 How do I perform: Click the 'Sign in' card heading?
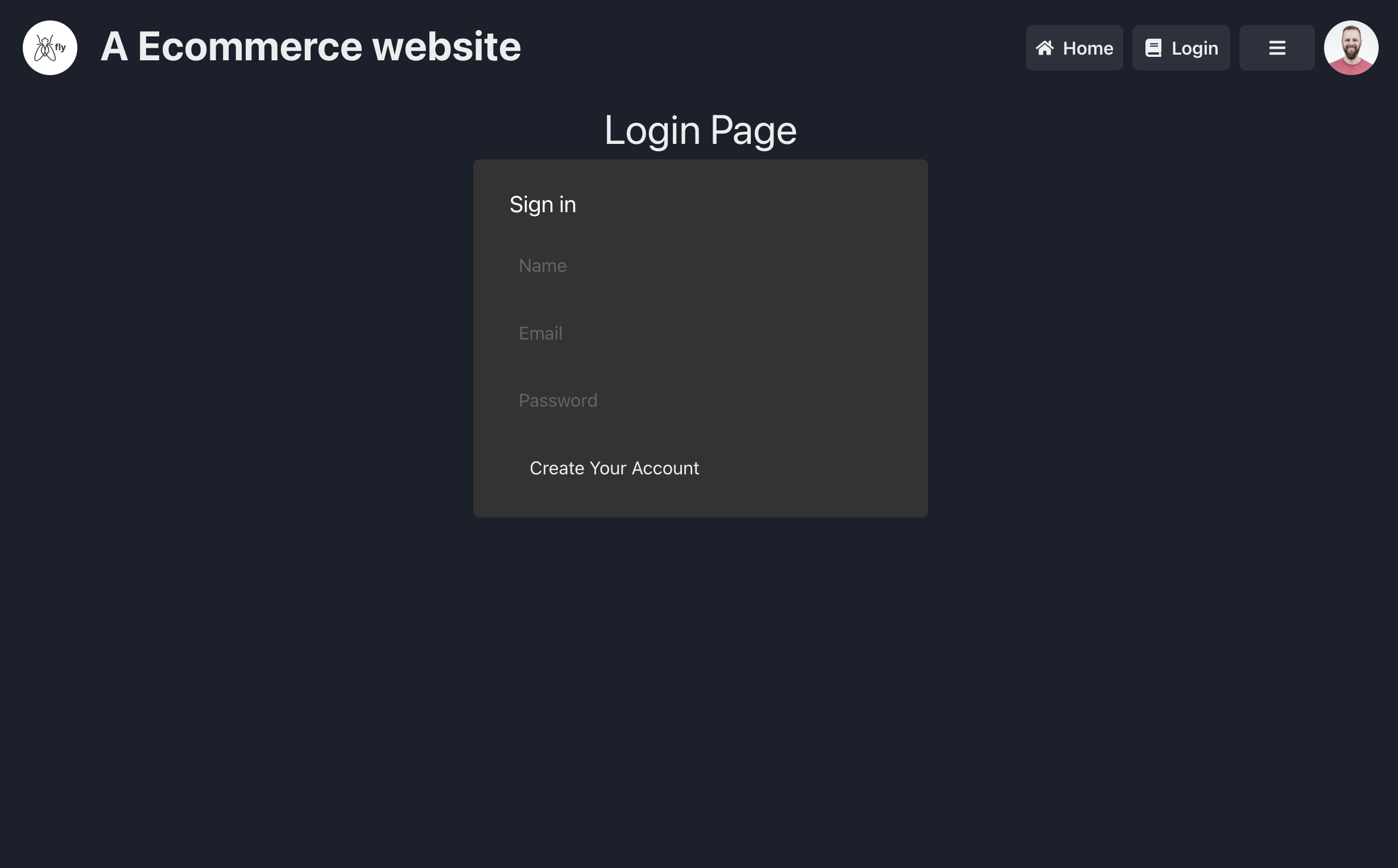[x=543, y=205]
